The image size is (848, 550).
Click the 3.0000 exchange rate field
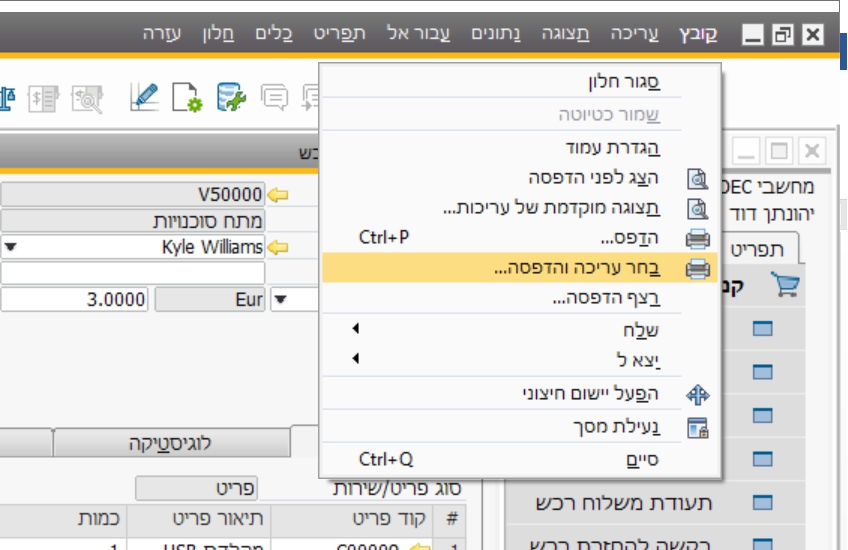[74, 300]
